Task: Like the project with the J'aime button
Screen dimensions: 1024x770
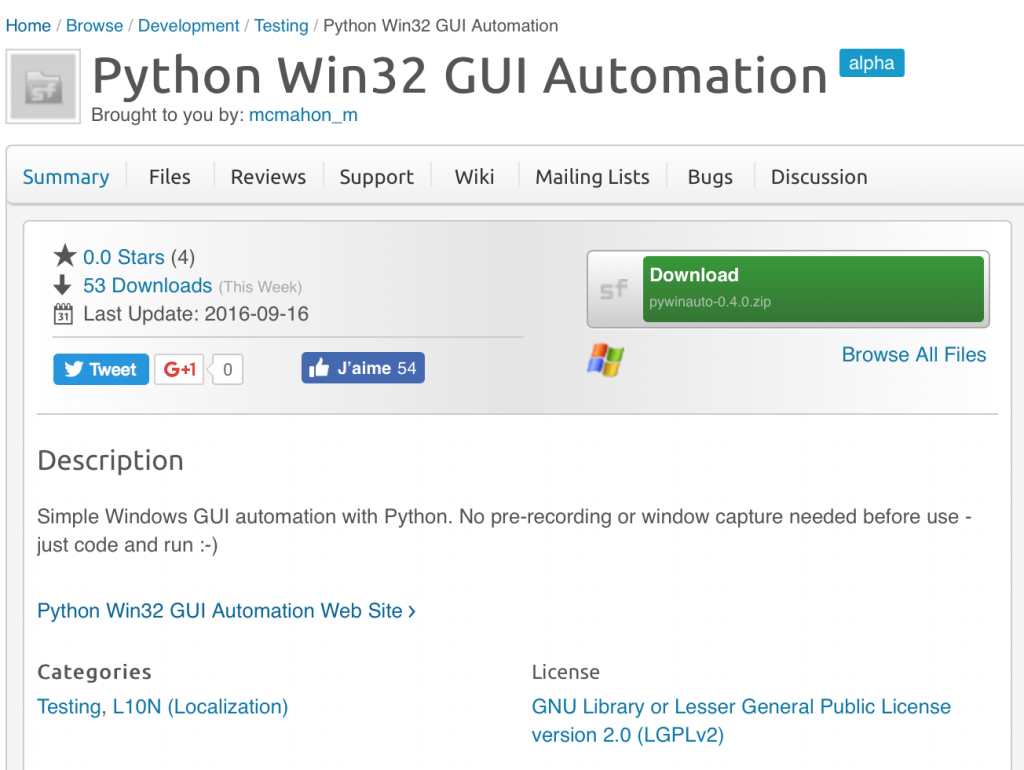Action: [363, 368]
